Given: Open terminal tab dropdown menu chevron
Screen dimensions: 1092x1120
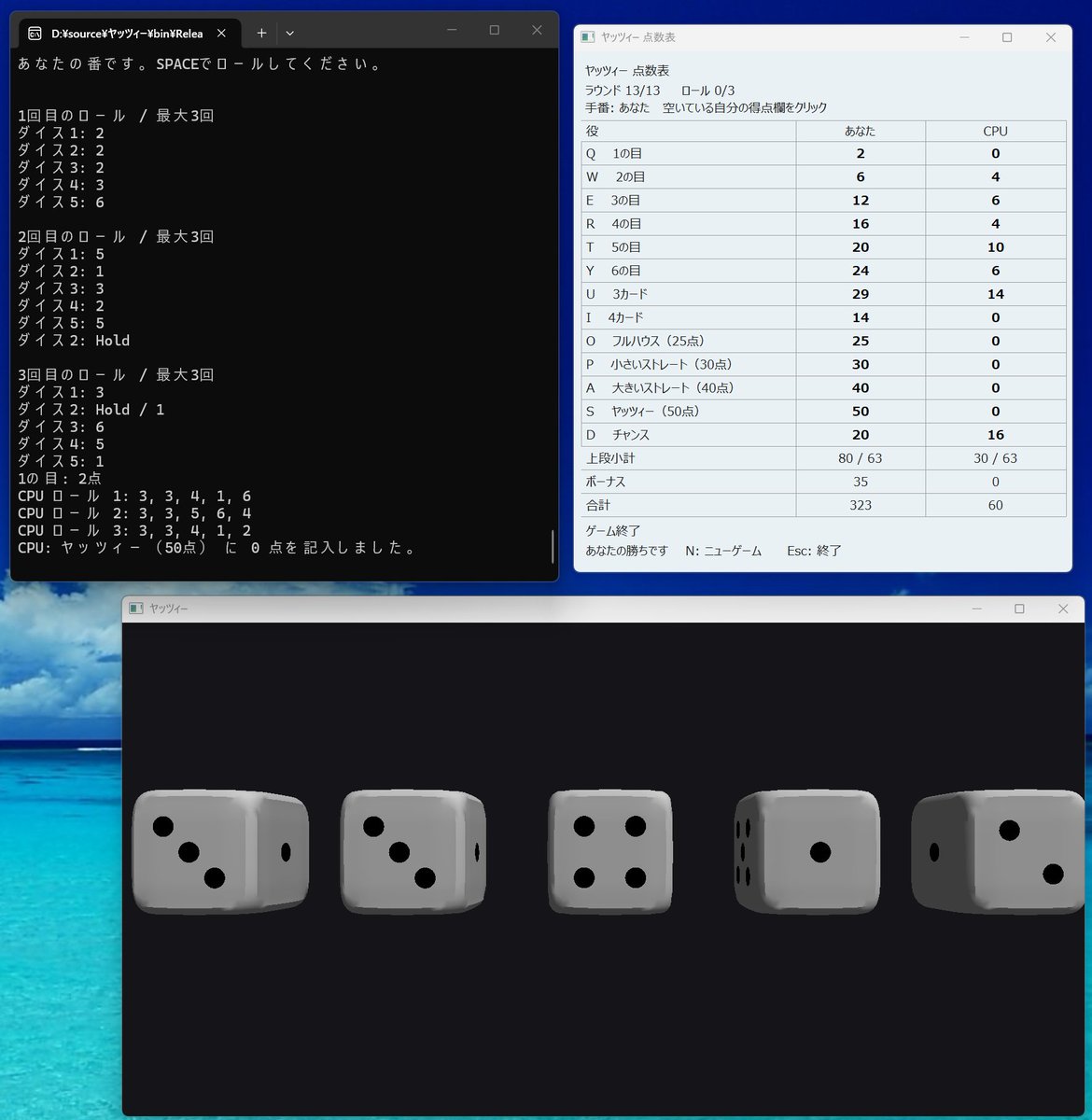Looking at the screenshot, I should 290,33.
